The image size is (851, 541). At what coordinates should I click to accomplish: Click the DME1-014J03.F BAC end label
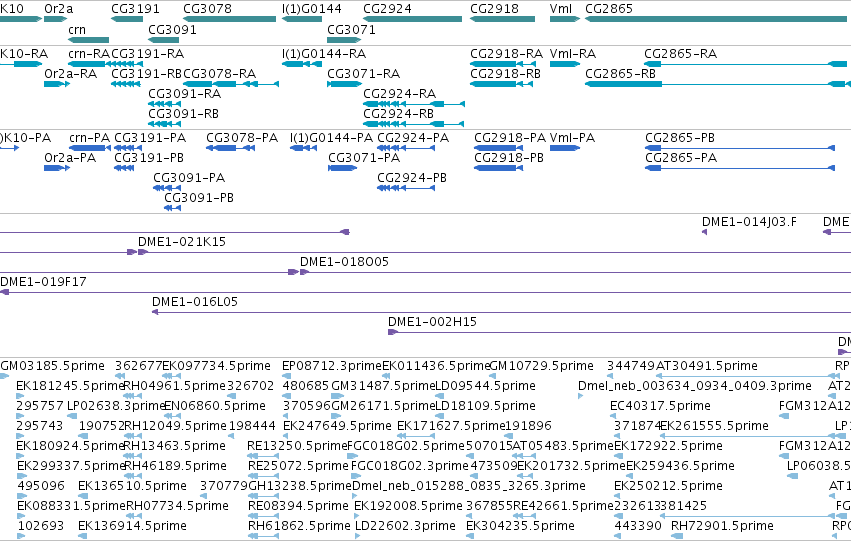click(750, 222)
